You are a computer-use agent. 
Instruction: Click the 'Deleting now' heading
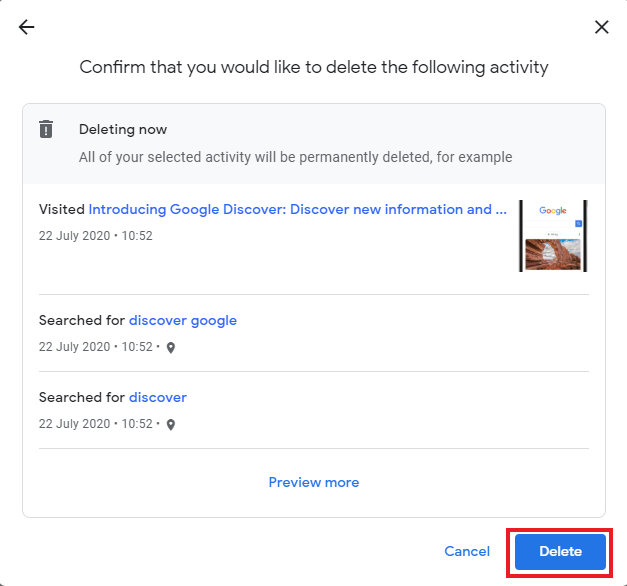123,130
